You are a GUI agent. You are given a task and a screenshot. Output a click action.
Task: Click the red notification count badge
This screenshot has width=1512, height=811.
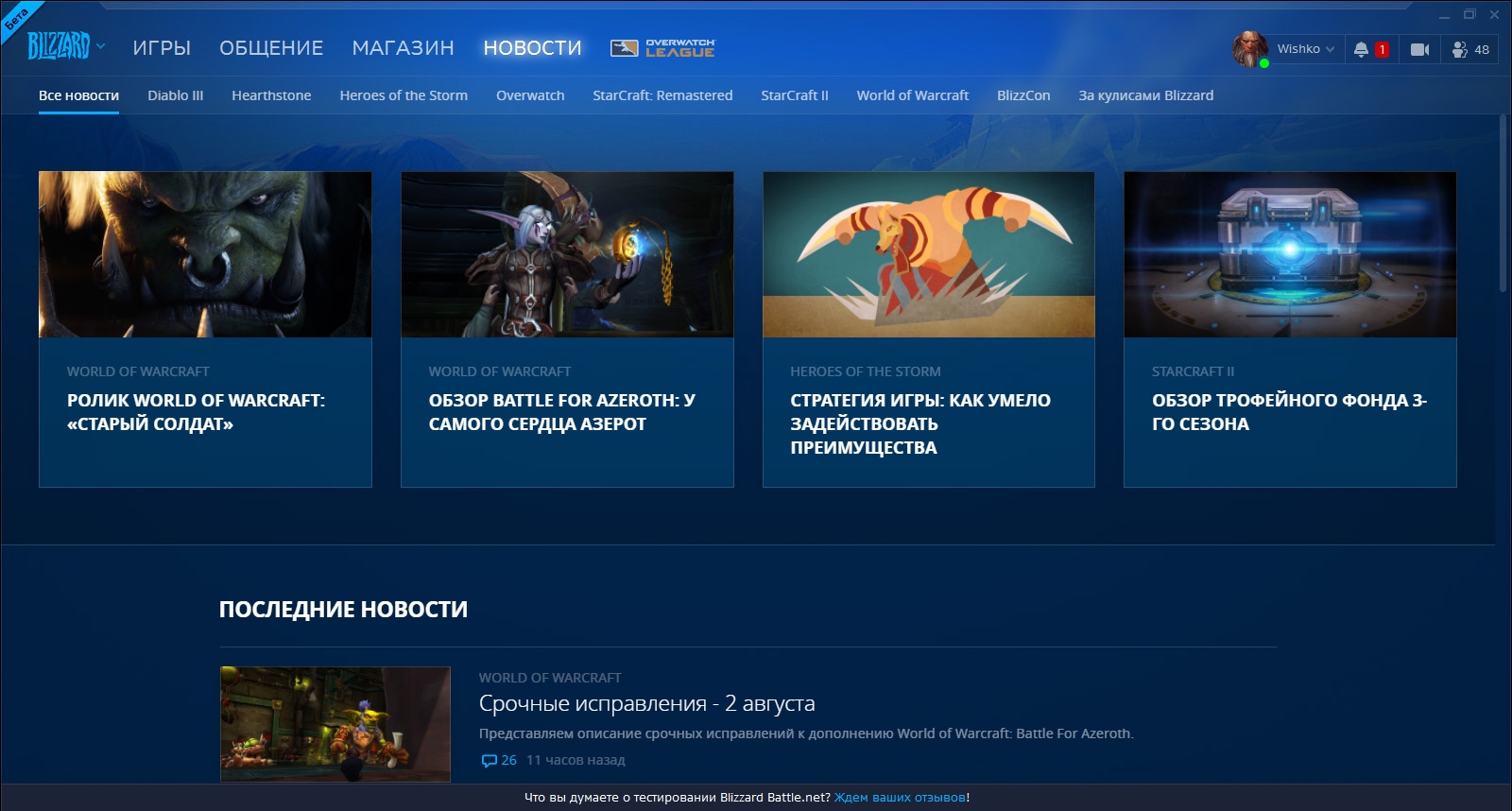coord(1382,50)
